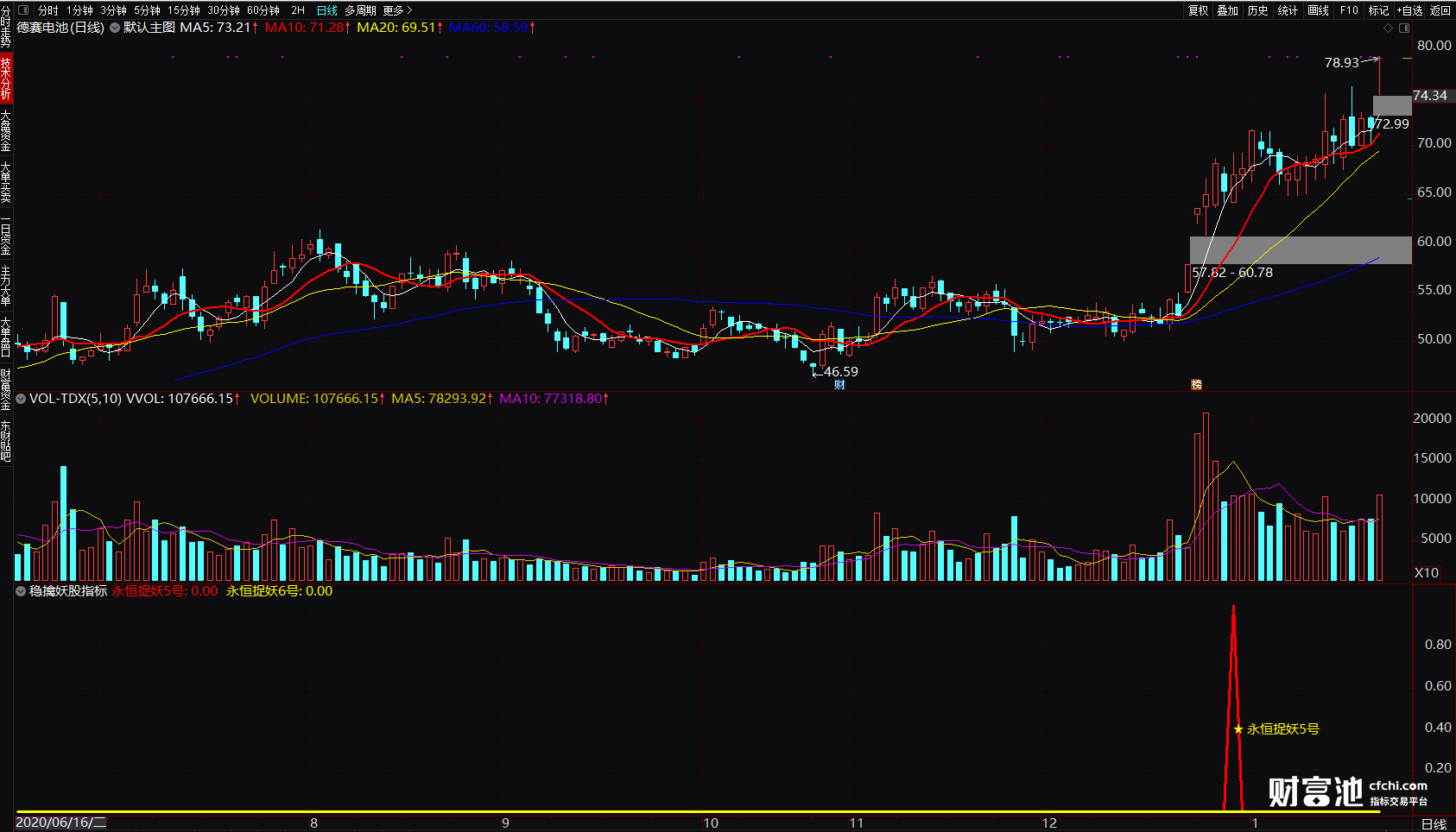The image size is (1456, 832).
Task: Open 大单盘口 sidebar tab
Action: pyautogui.click(x=6, y=337)
